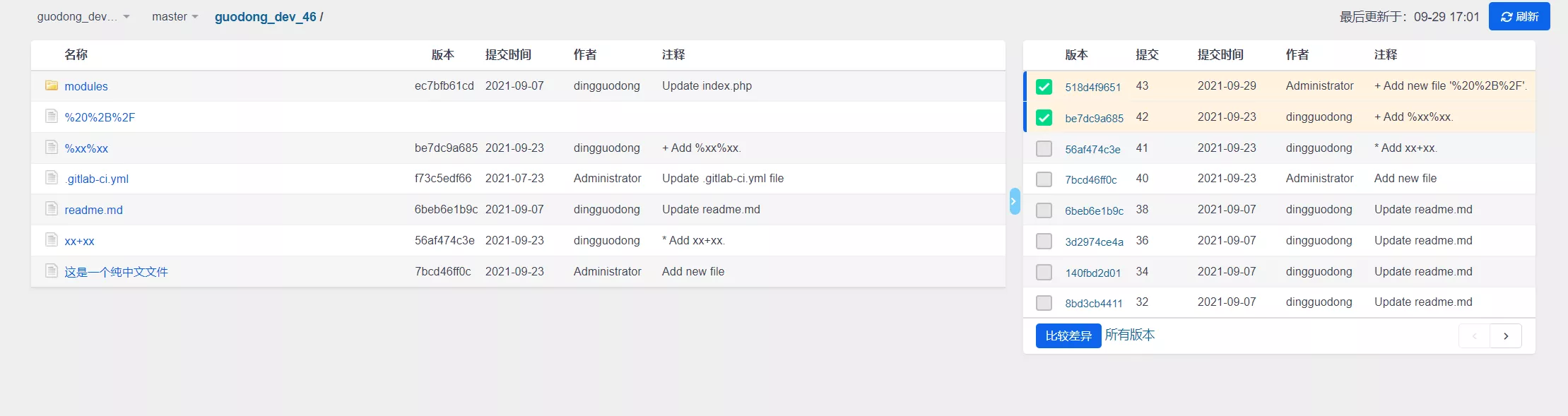Viewport: 1568px width, 416px height.
Task: Open file 这是一个纯中文文件
Action: pyautogui.click(x=116, y=272)
